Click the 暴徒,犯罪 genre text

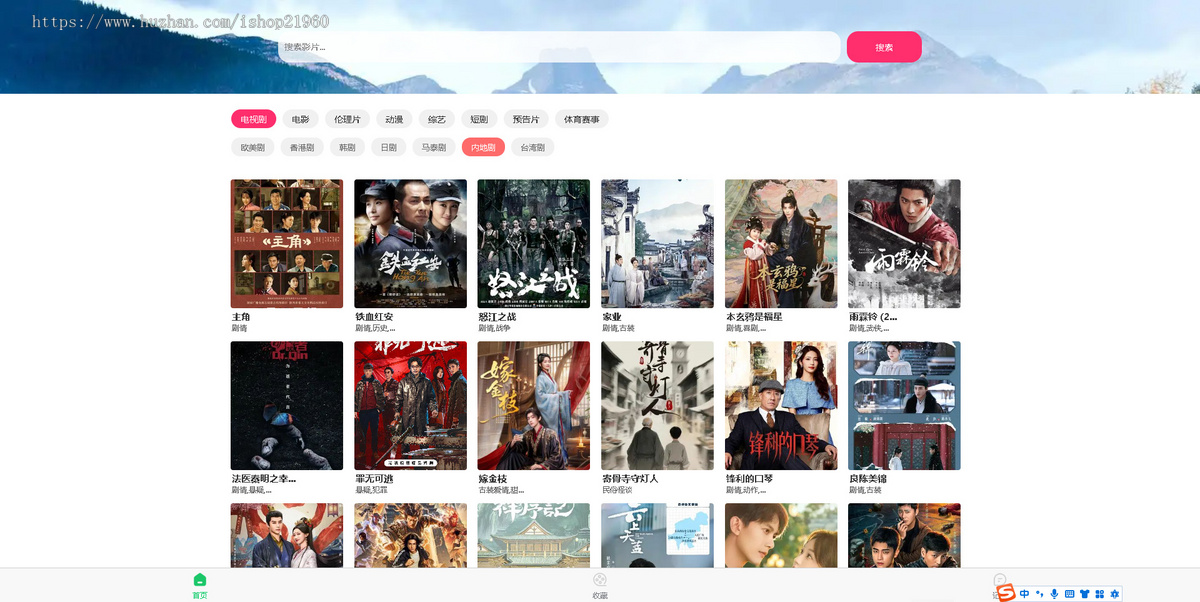370,490
